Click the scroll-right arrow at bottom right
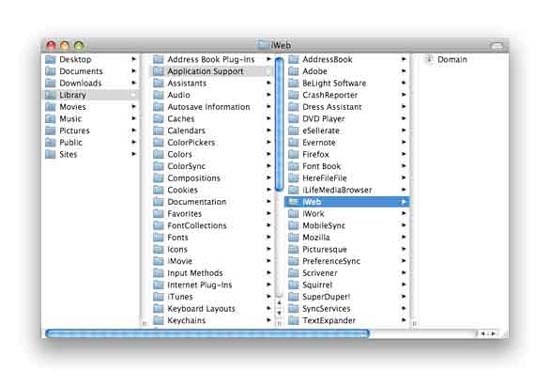 494,333
